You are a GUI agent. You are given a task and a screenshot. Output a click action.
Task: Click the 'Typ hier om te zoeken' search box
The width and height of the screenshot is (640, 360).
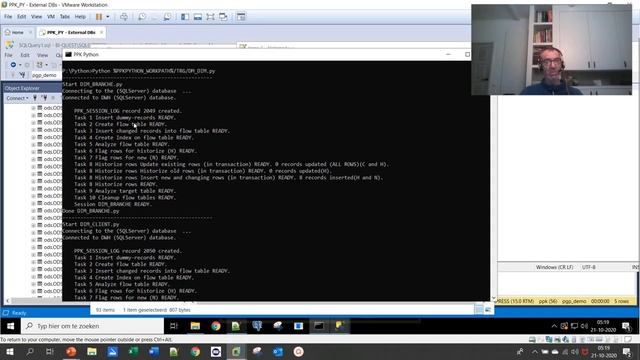click(92, 326)
